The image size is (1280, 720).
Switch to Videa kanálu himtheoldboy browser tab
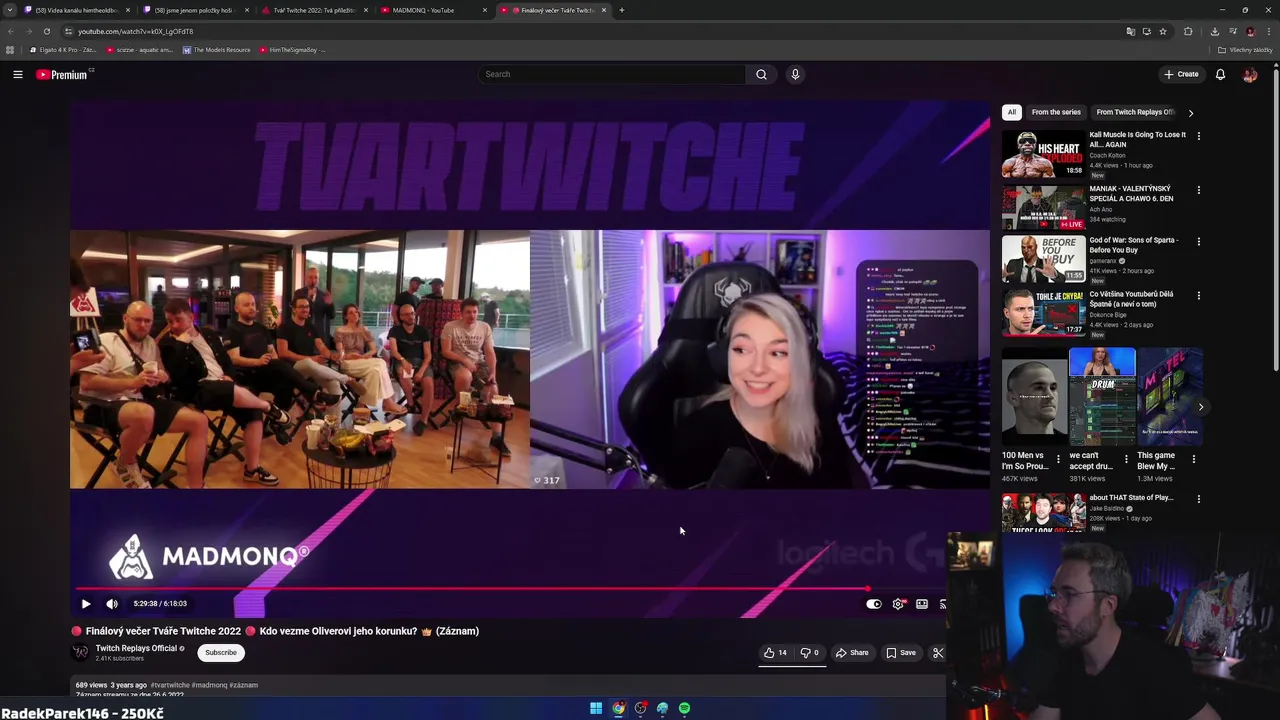[76, 10]
